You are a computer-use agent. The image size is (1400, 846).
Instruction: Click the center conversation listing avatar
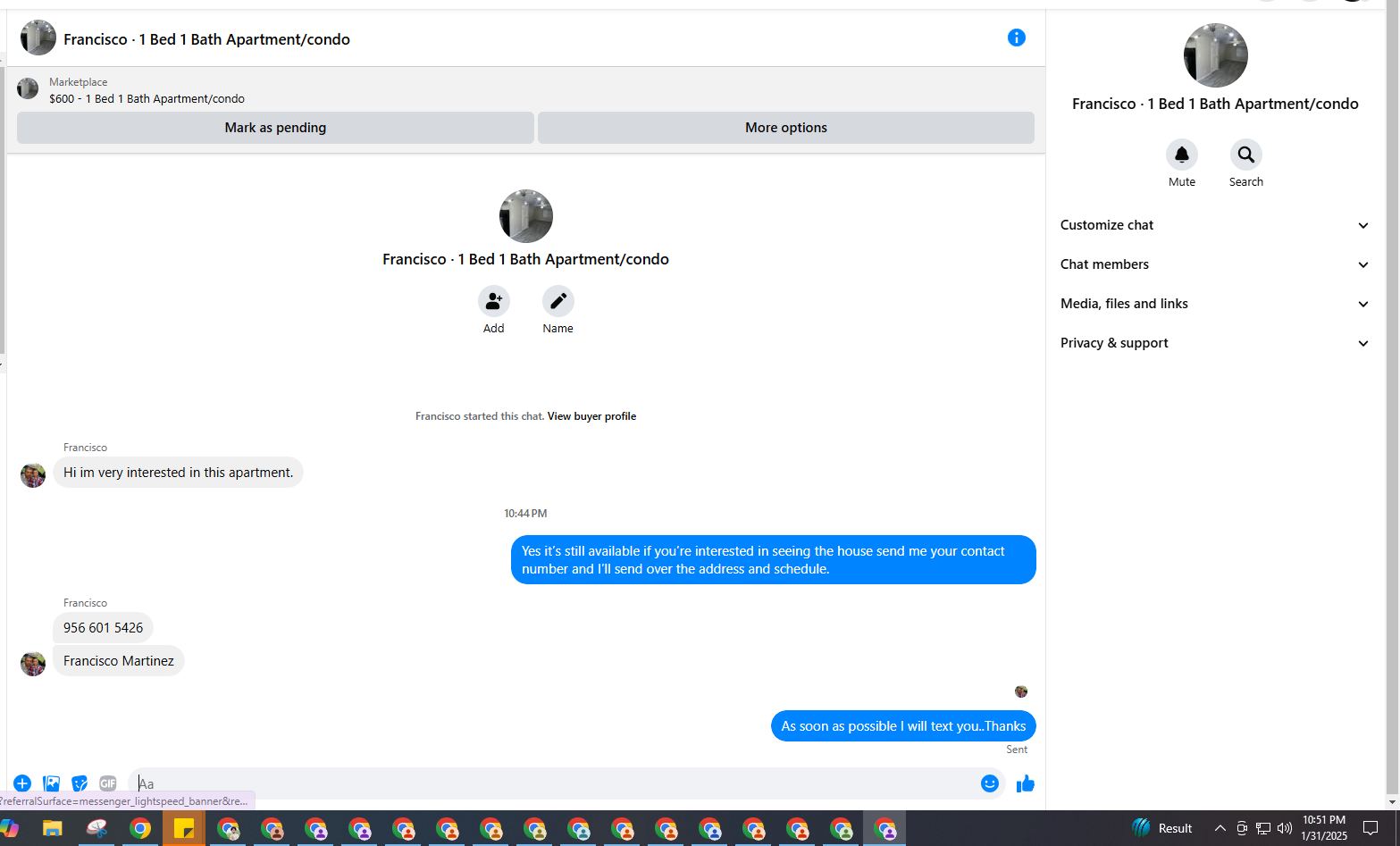click(525, 216)
